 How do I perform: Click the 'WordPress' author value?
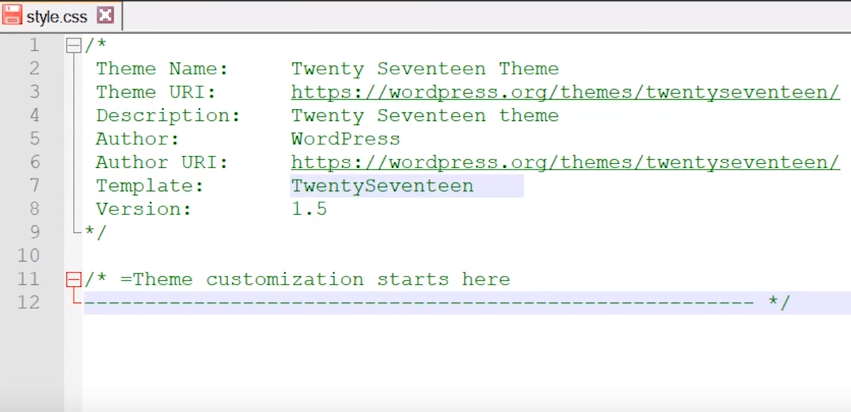[x=346, y=139]
